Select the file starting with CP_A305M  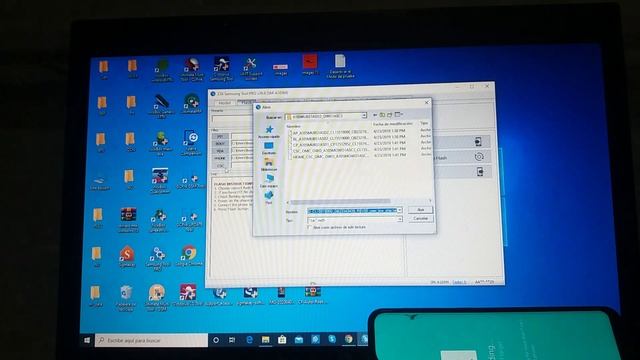pyautogui.click(x=330, y=144)
